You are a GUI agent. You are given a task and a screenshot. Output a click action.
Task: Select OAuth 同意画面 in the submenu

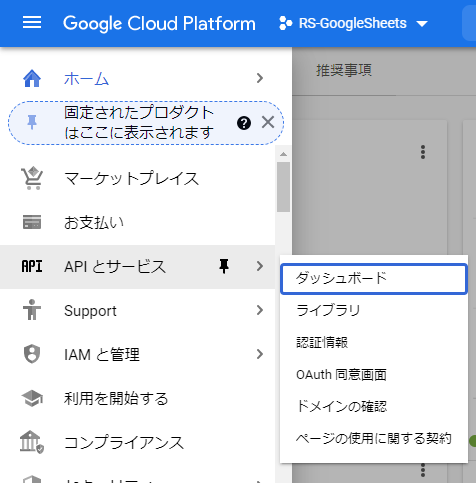coord(374,374)
